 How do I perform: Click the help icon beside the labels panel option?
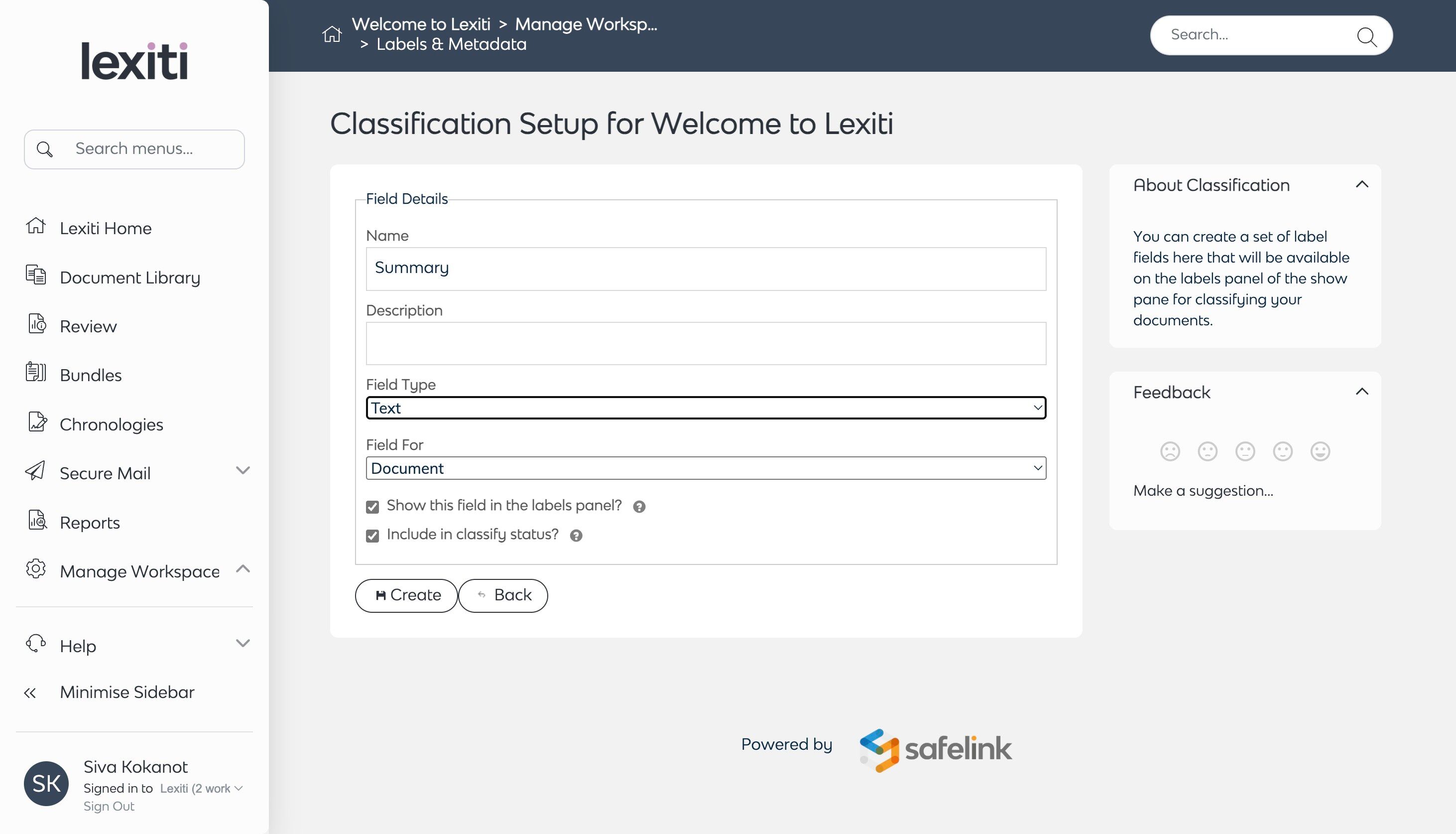(639, 506)
